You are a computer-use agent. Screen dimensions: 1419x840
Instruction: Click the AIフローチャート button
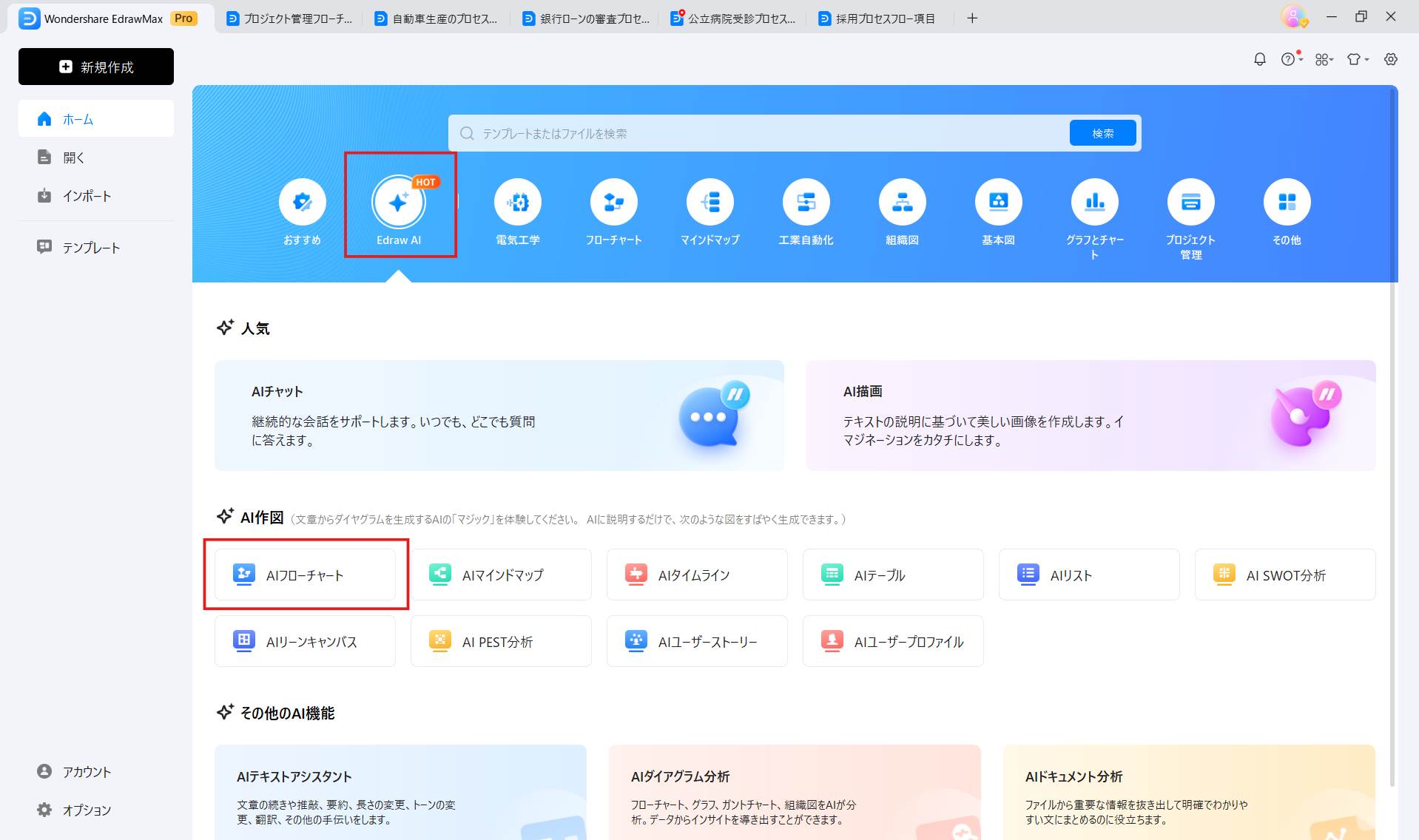tap(305, 575)
